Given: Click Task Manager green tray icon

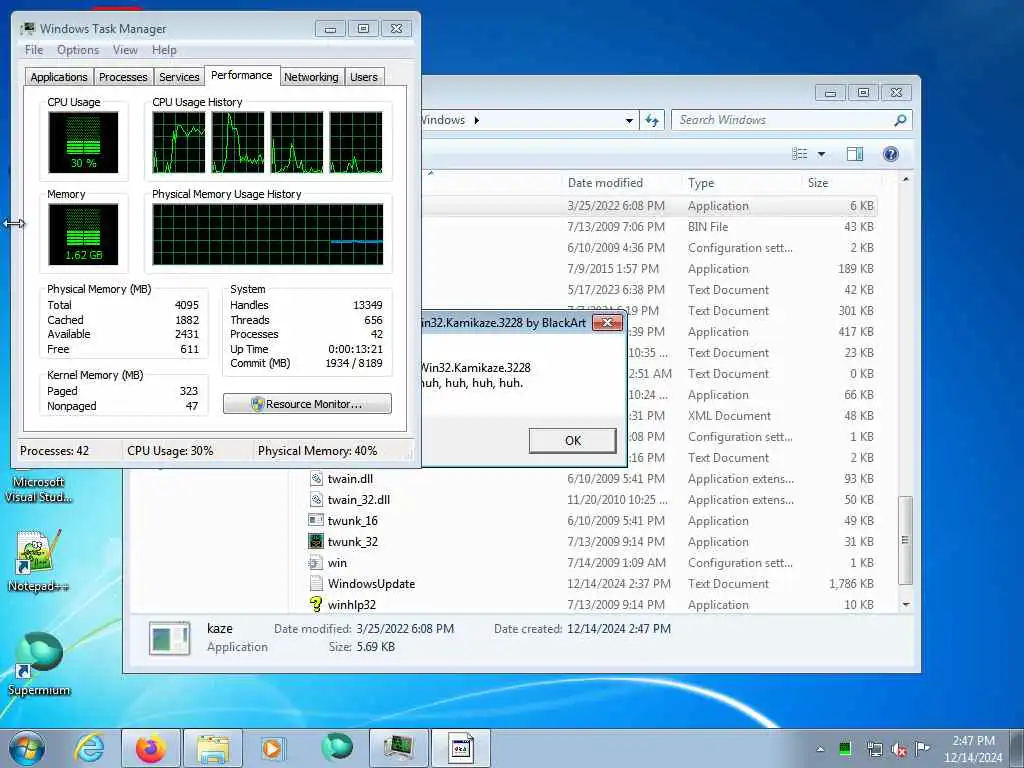Looking at the screenshot, I should (x=845, y=748).
